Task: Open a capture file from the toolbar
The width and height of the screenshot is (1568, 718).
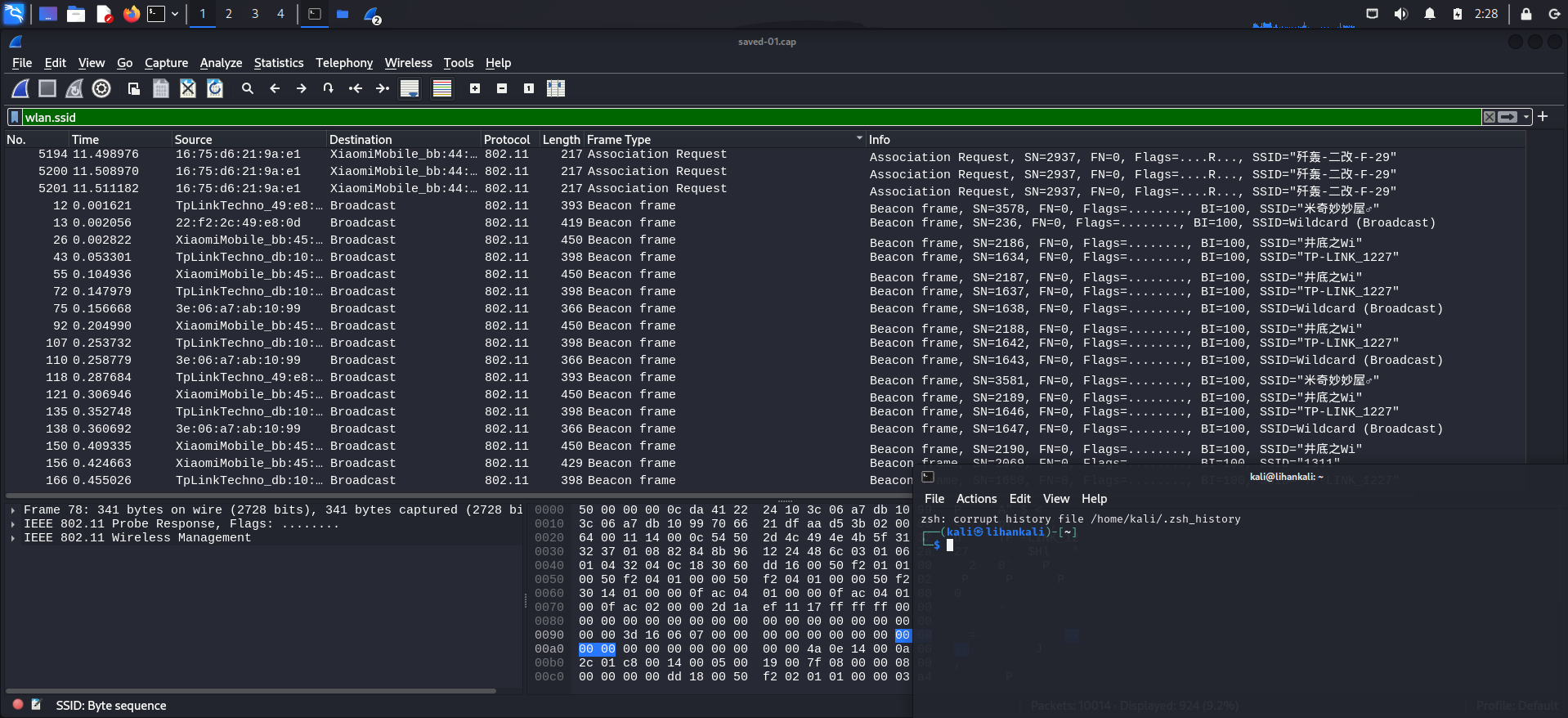Action: point(134,88)
